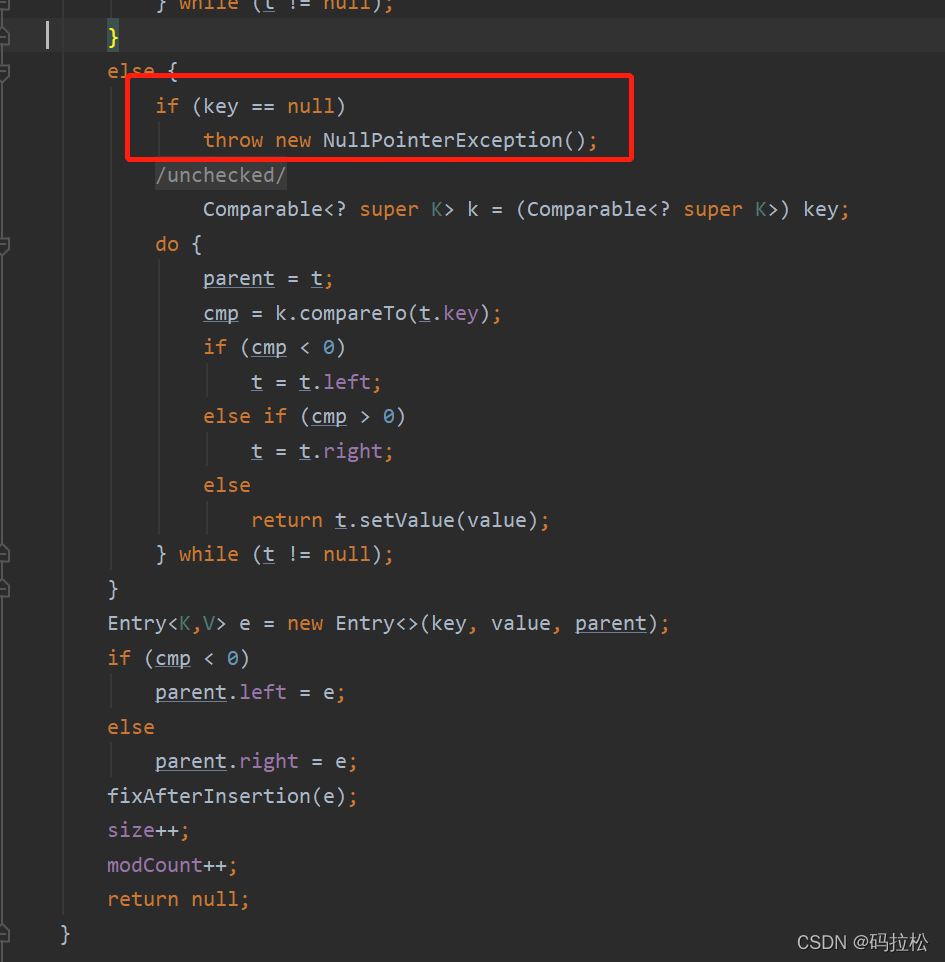Screen dimensions: 945x962
Task: Click the Comparable<? super K> k declaration line
Action: [526, 210]
